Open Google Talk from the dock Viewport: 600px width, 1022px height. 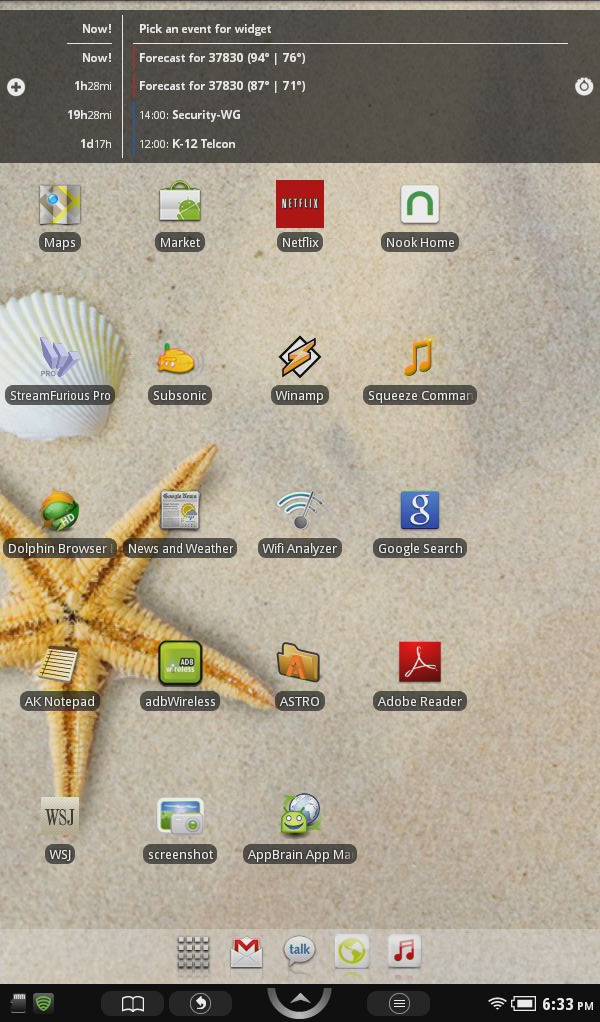tap(299, 951)
